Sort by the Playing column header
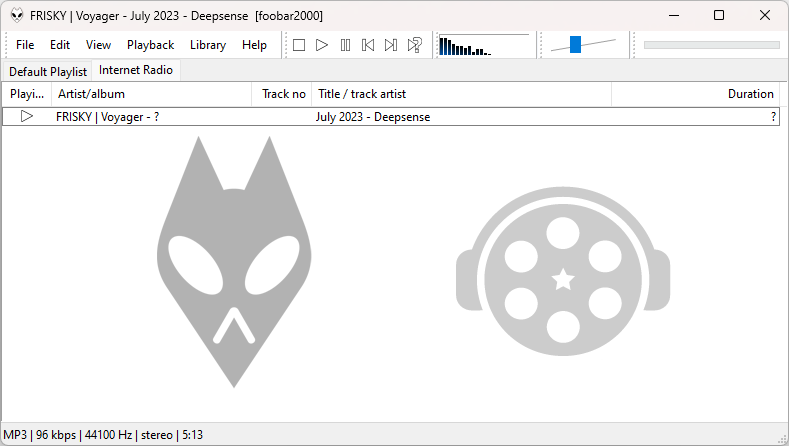Image resolution: width=789 pixels, height=446 pixels. [27, 94]
